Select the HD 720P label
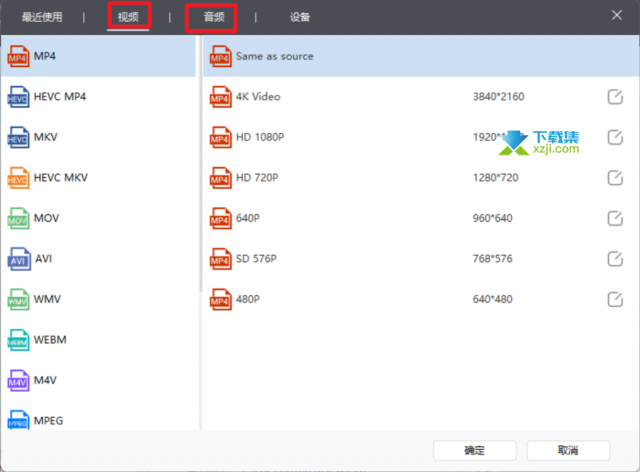640x472 pixels. [x=257, y=178]
